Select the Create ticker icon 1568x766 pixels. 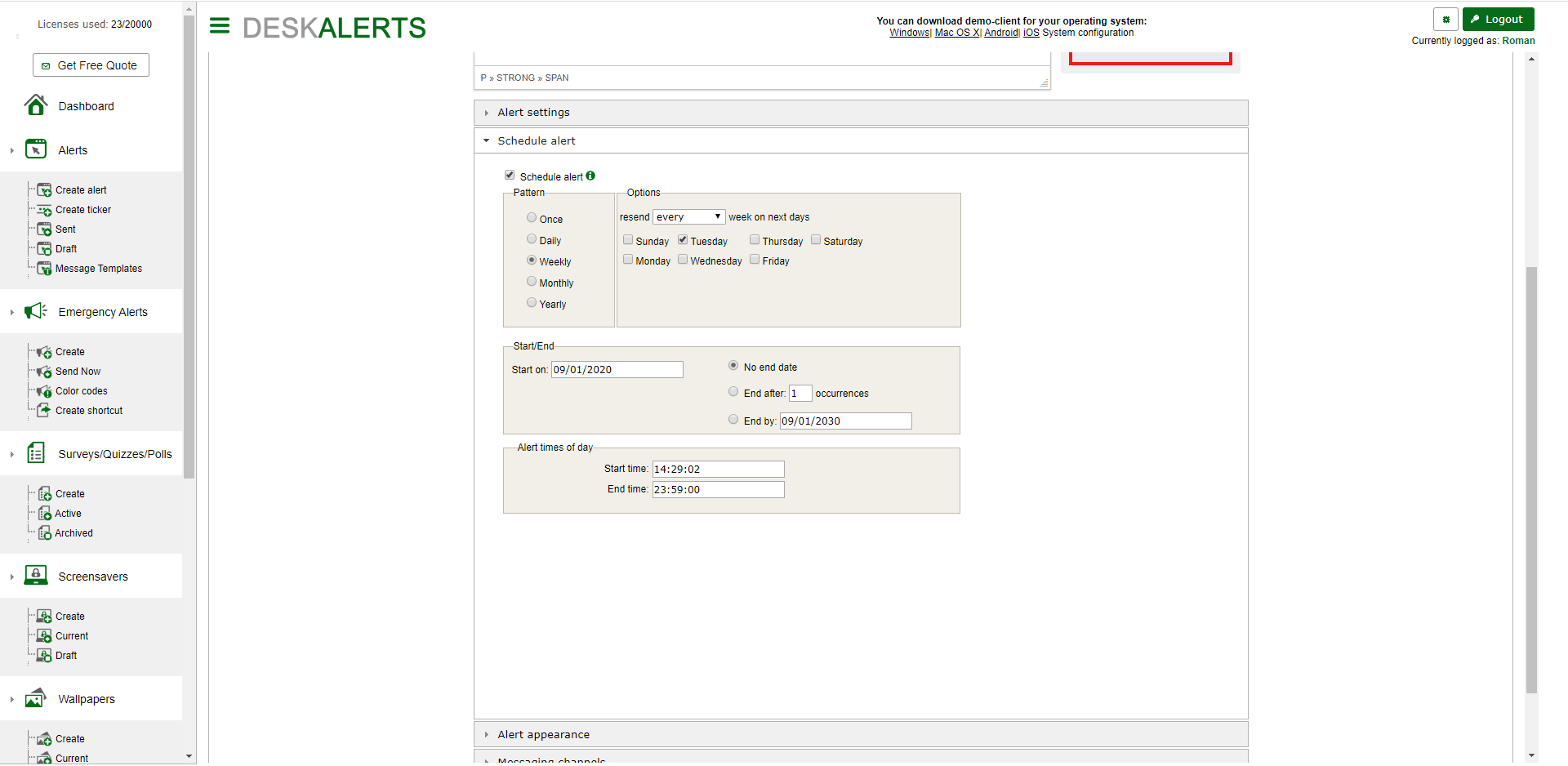[x=43, y=209]
